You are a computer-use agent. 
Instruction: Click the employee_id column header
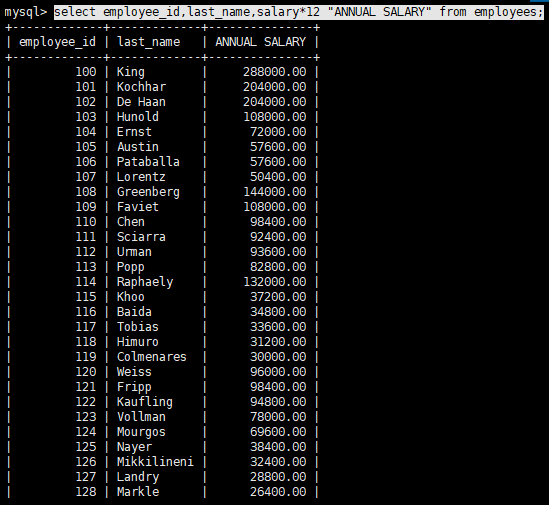click(x=57, y=42)
